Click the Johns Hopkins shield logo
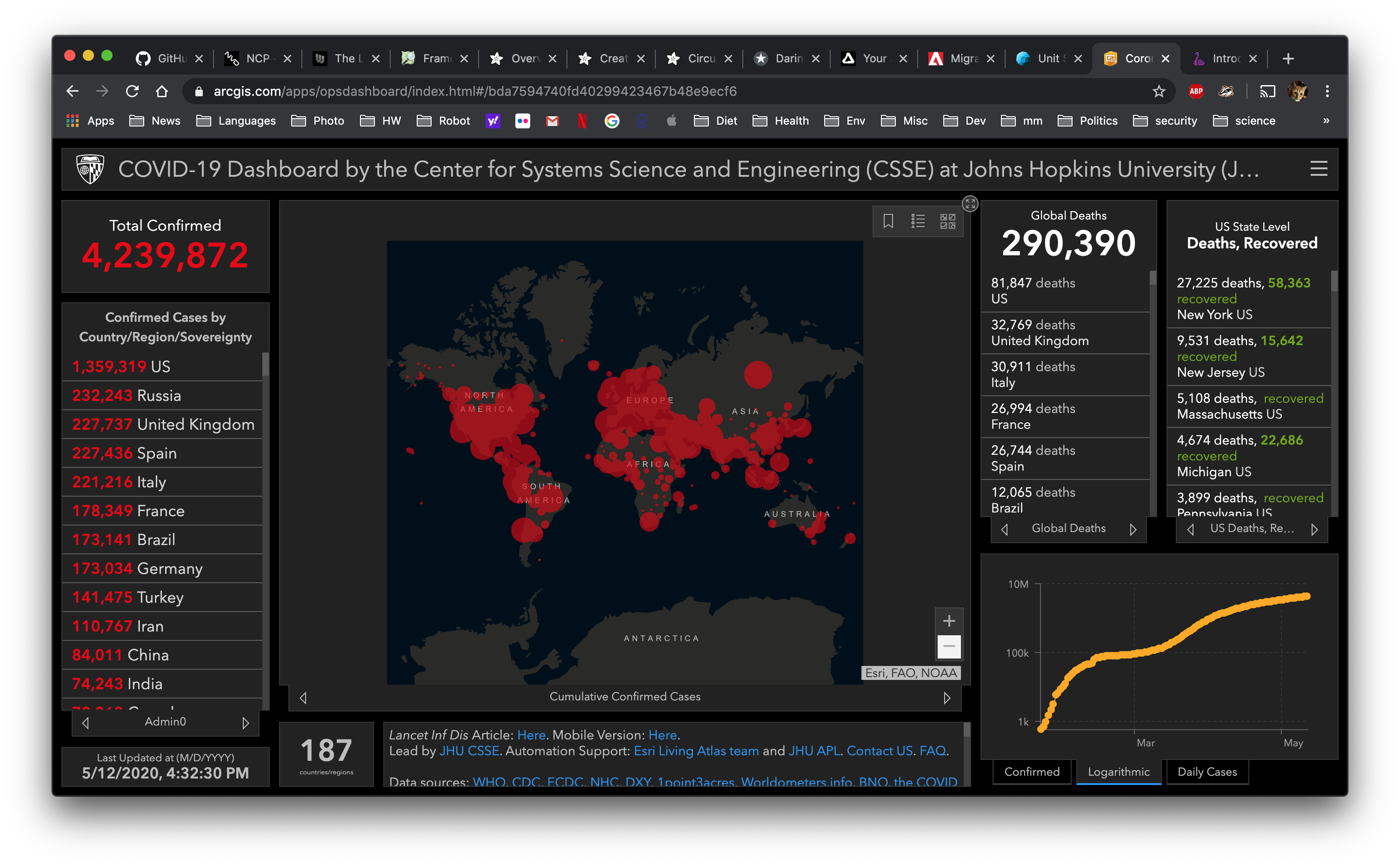Image resolution: width=1400 pixels, height=865 pixels. click(90, 169)
